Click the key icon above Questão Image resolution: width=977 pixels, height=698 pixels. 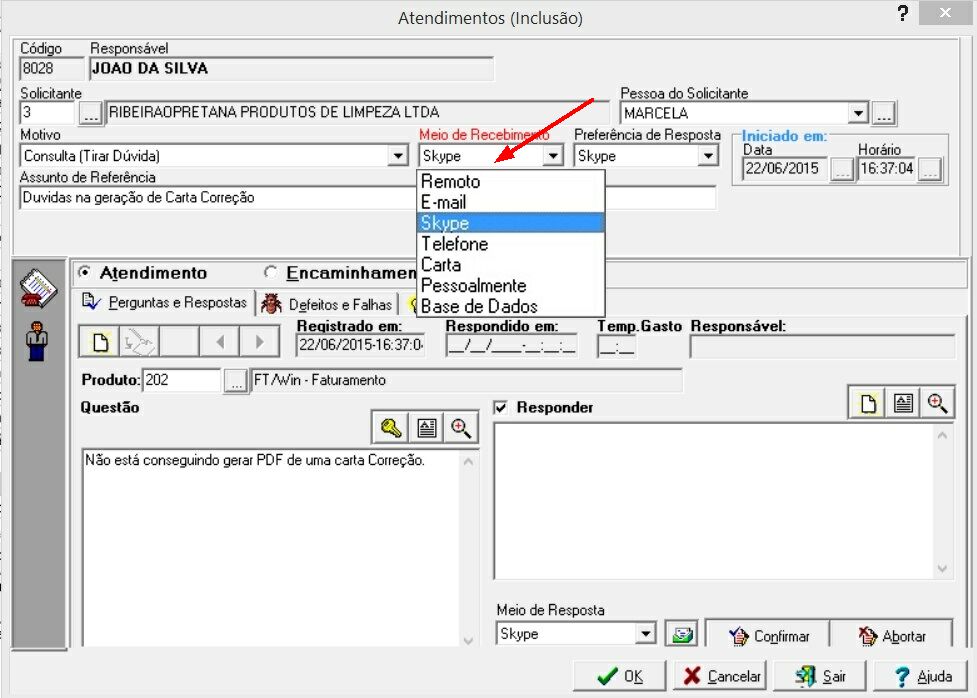pyautogui.click(x=391, y=428)
